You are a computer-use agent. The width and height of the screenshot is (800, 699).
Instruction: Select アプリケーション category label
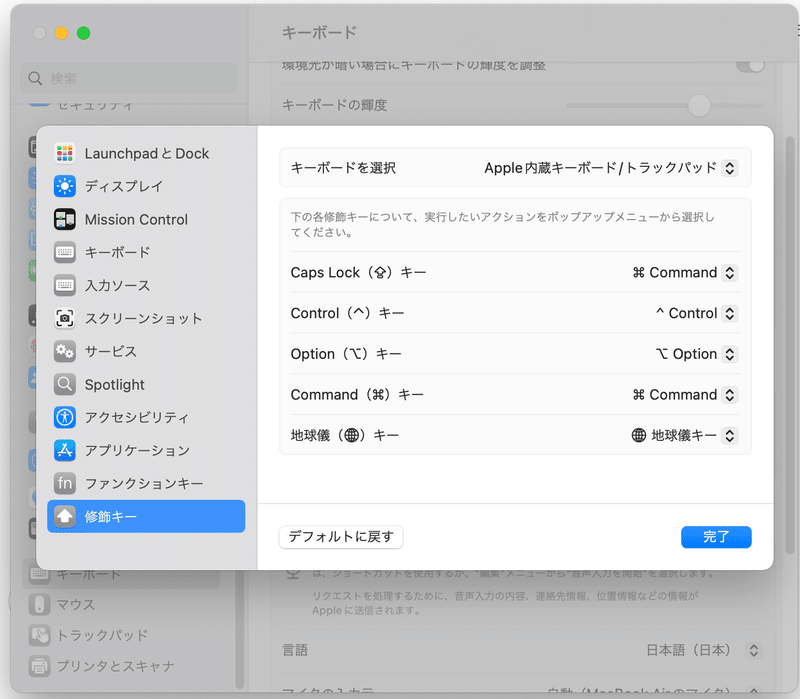point(137,451)
